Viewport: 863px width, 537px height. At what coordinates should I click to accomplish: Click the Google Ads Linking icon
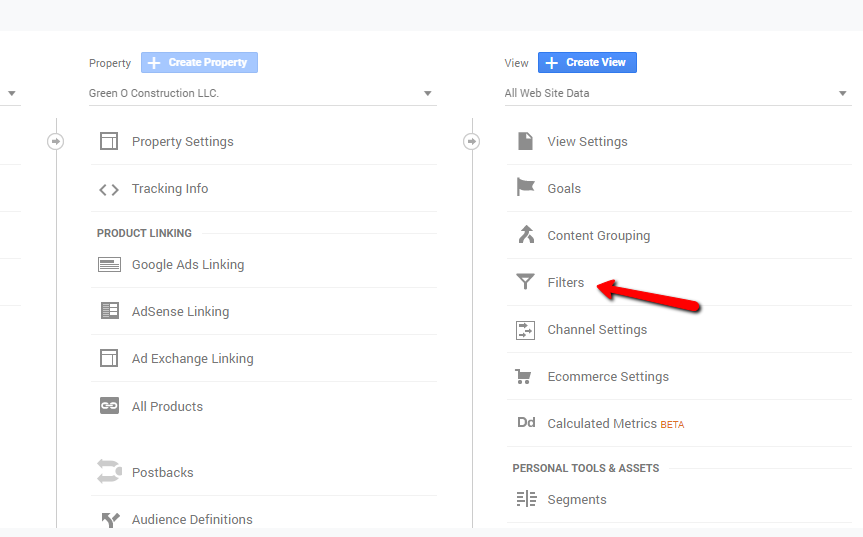tap(109, 265)
